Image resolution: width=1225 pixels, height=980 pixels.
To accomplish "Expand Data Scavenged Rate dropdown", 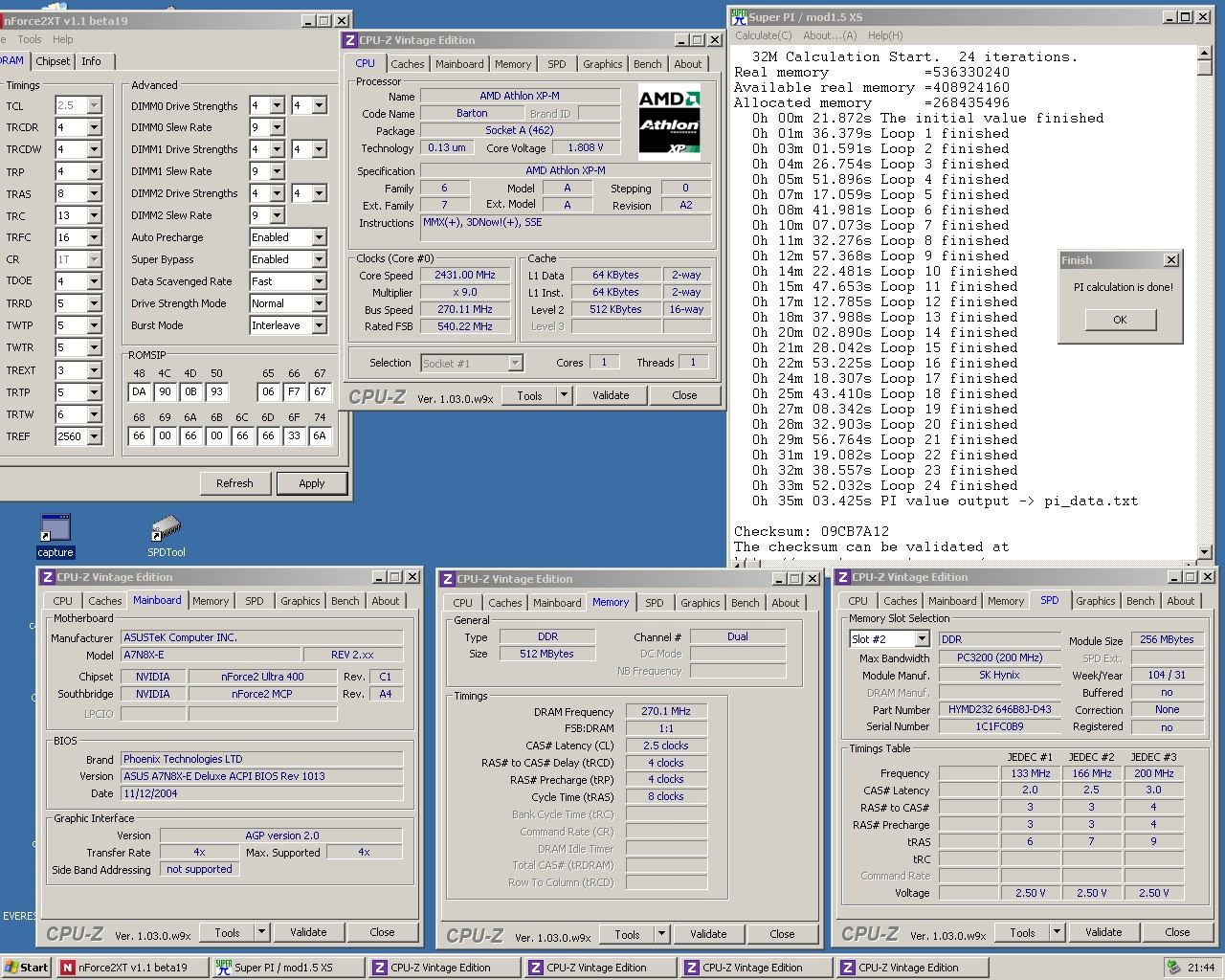I will pyautogui.click(x=319, y=281).
